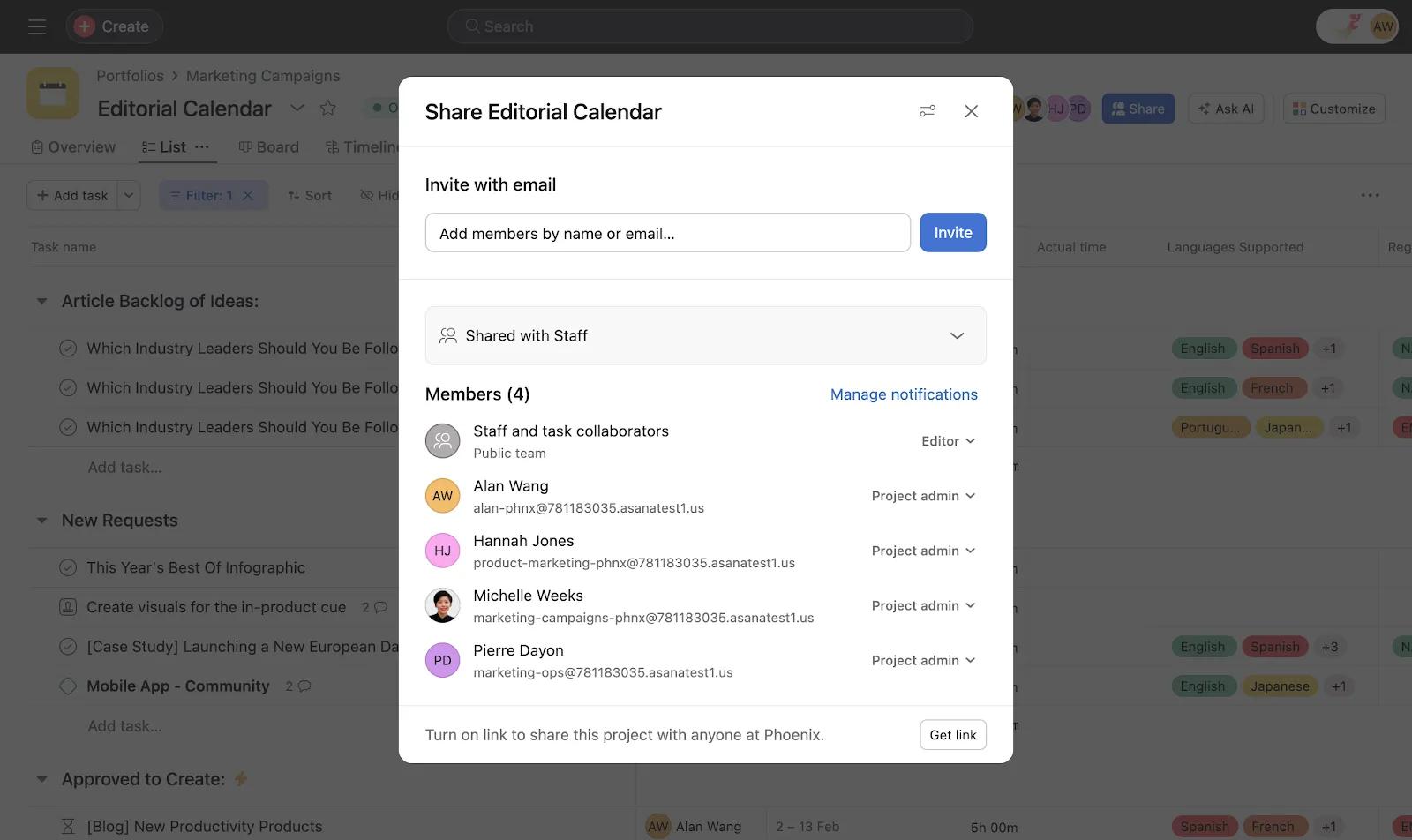
Task: Star the Editorial Calendar project
Action: [328, 109]
